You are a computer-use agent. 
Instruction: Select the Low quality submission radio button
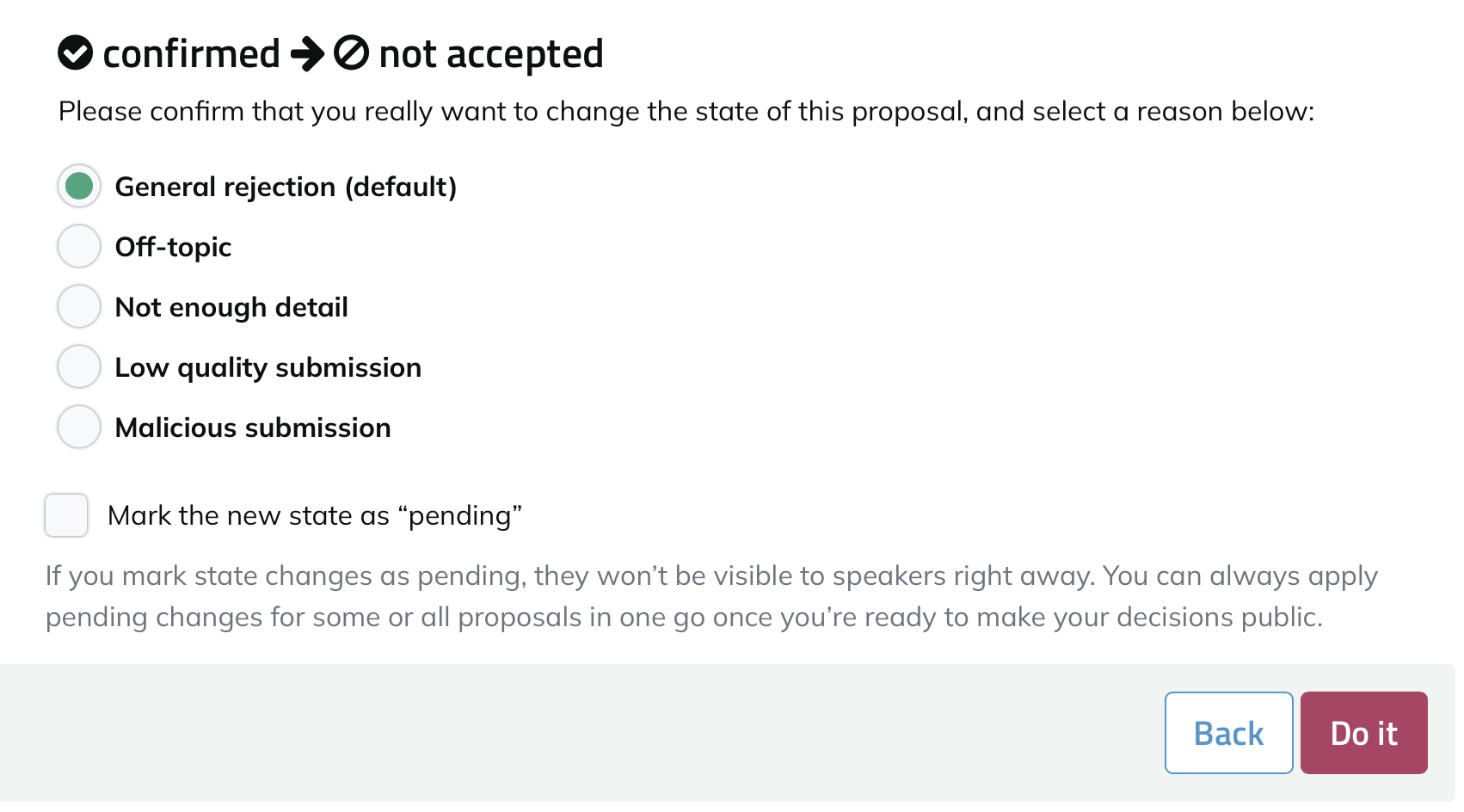(x=79, y=366)
